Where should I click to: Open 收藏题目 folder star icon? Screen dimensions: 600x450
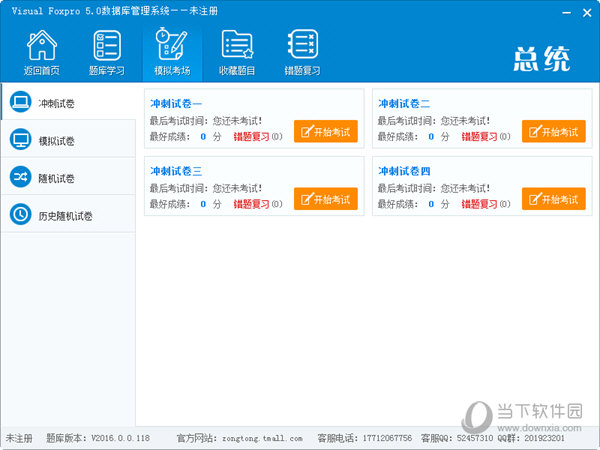click(237, 44)
